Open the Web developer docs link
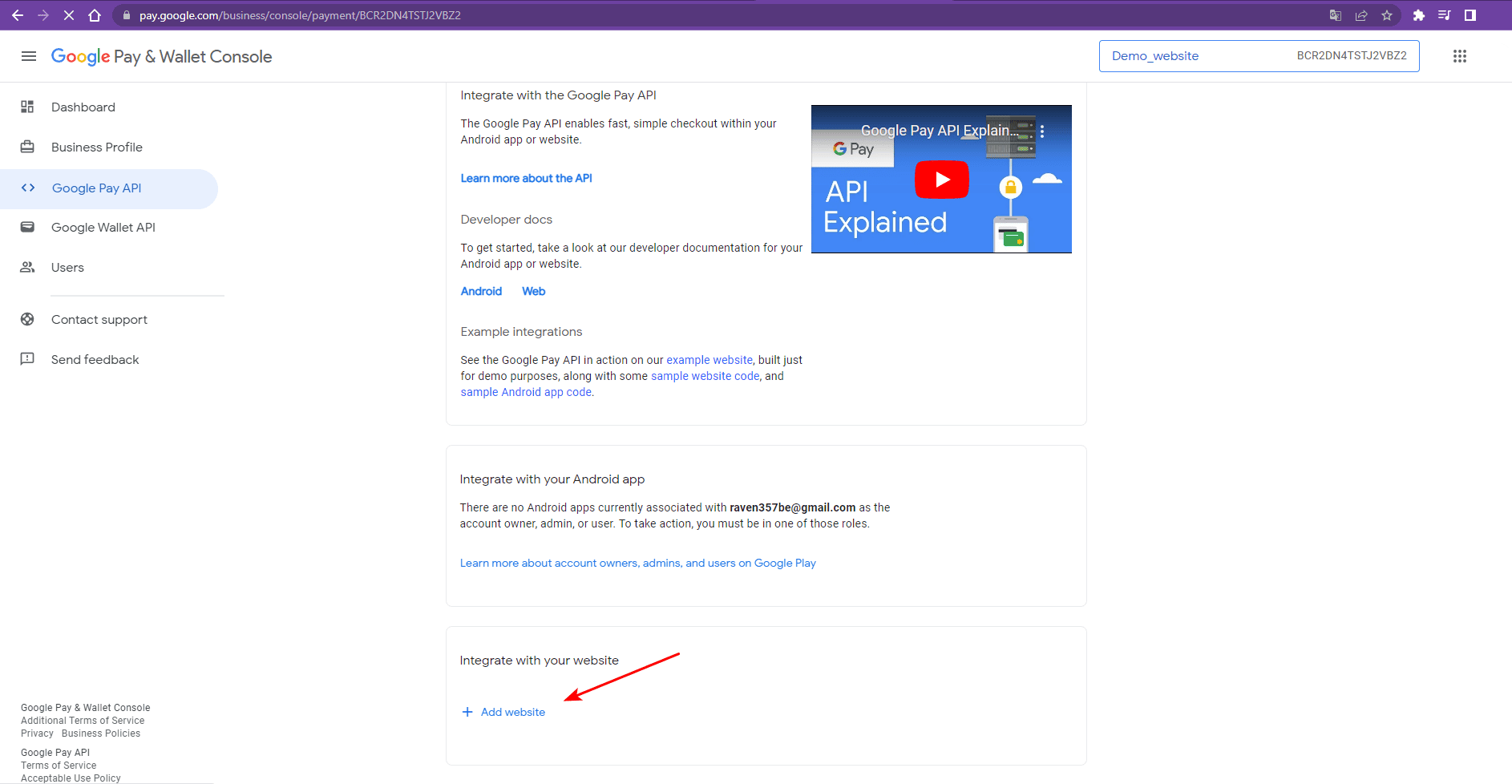Screen dimensions: 1512x784 pyautogui.click(x=533, y=291)
